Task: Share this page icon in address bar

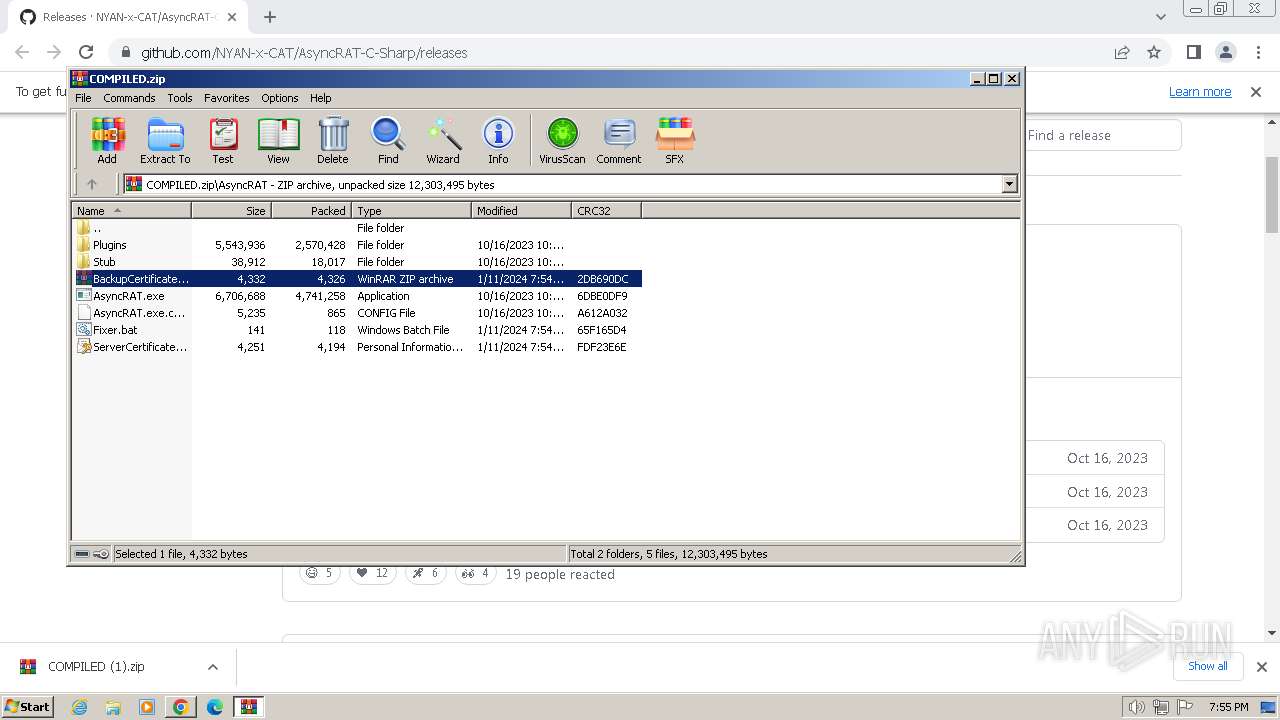Action: point(1122,53)
